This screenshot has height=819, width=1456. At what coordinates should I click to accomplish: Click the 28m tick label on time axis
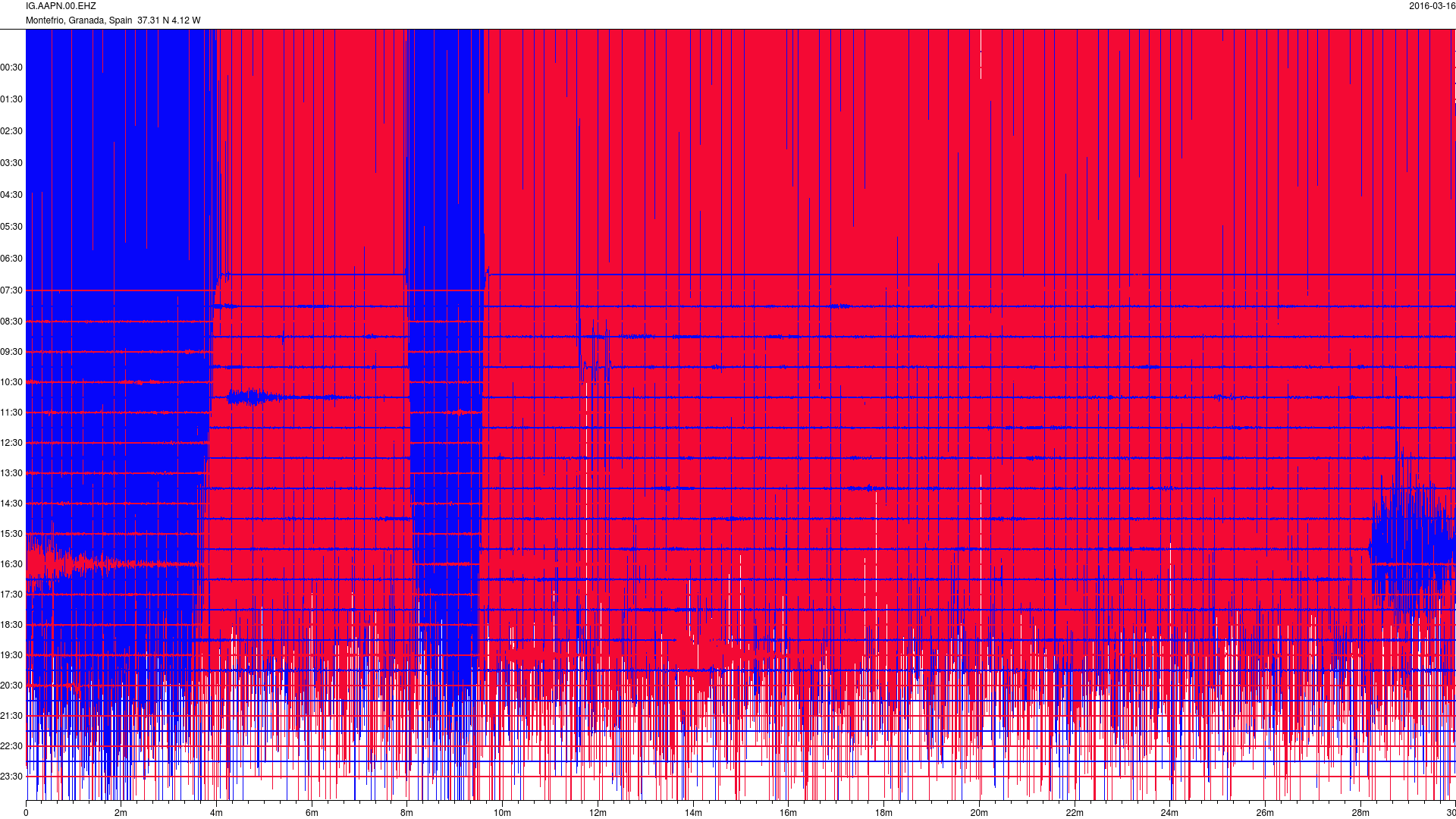1360,813
